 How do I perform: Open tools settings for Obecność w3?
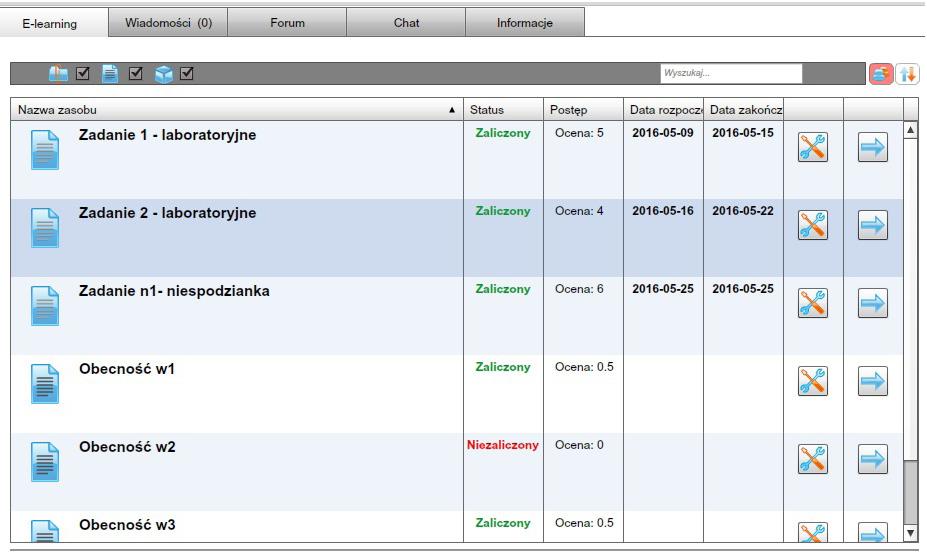click(x=812, y=532)
